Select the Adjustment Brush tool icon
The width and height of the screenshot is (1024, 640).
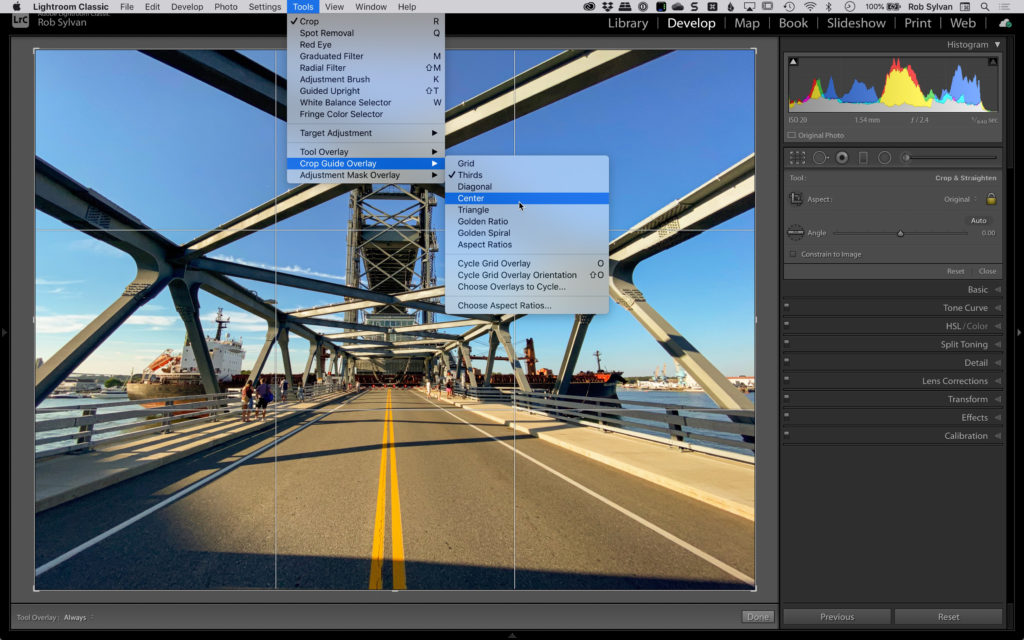click(x=950, y=157)
